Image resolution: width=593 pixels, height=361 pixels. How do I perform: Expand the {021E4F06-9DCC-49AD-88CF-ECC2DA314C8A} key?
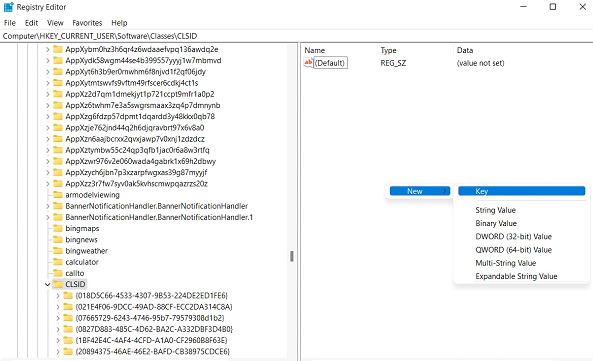coord(57,307)
